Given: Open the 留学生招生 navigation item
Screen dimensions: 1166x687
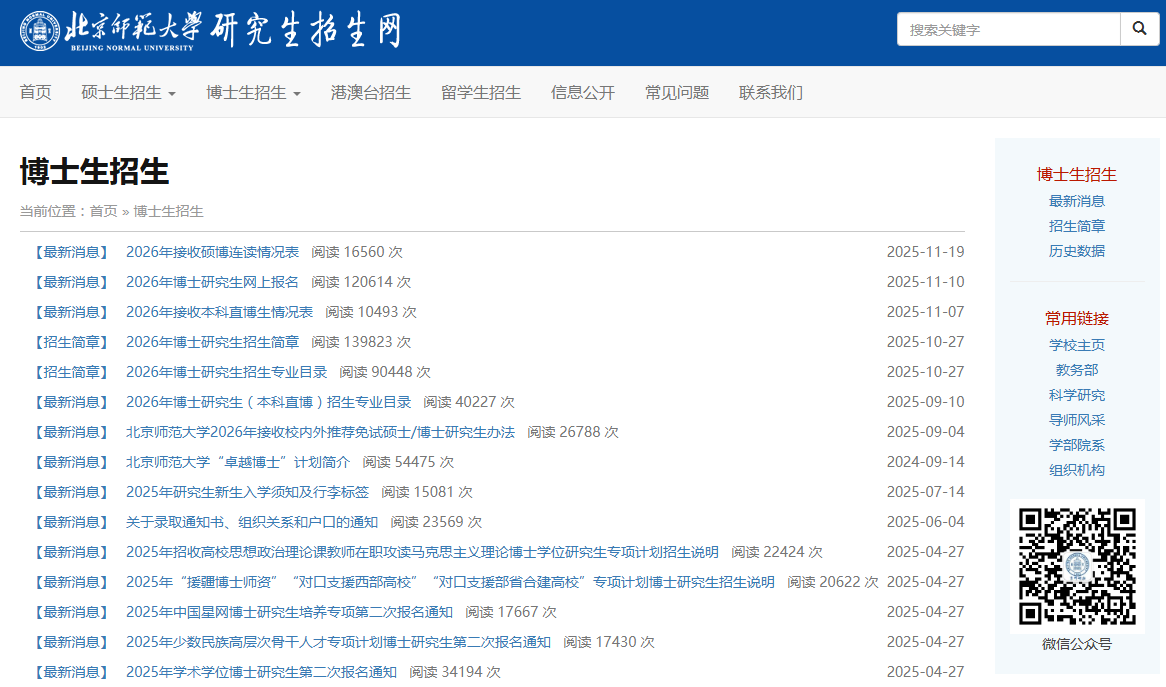Looking at the screenshot, I should click(x=481, y=93).
